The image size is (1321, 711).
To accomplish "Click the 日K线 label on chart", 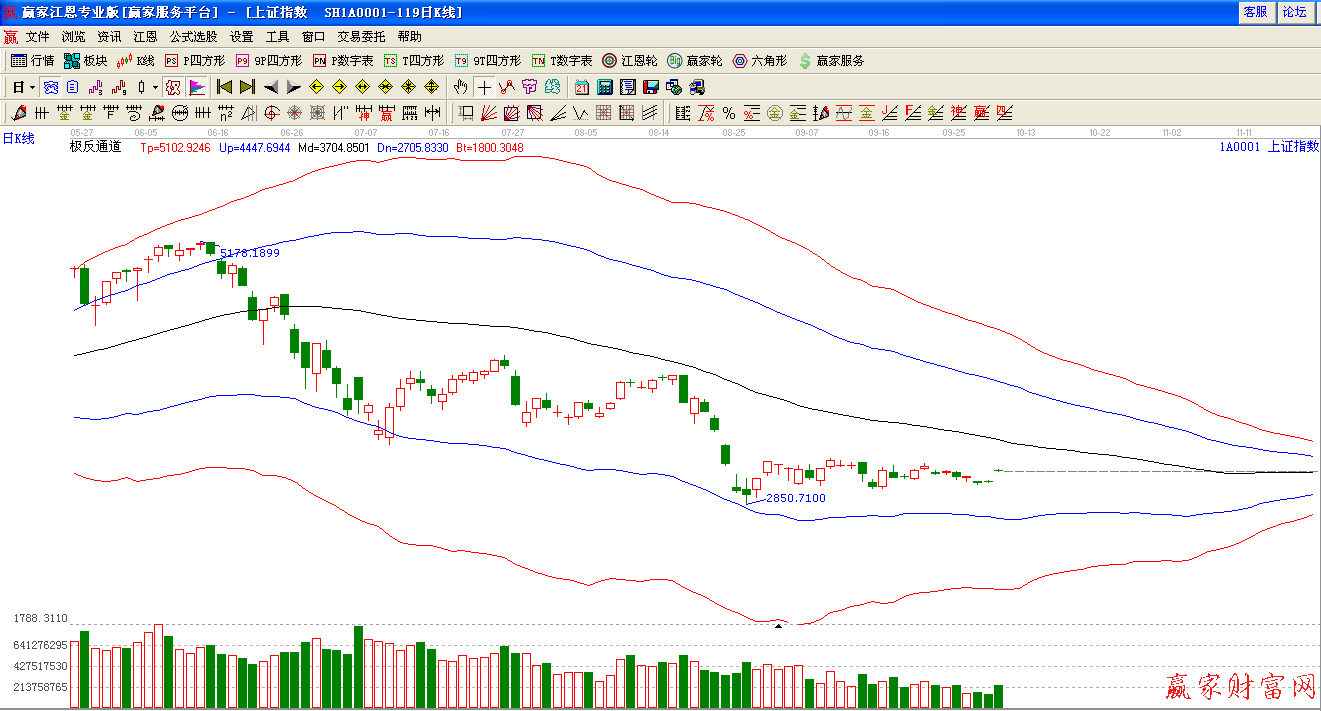I will 18,139.
